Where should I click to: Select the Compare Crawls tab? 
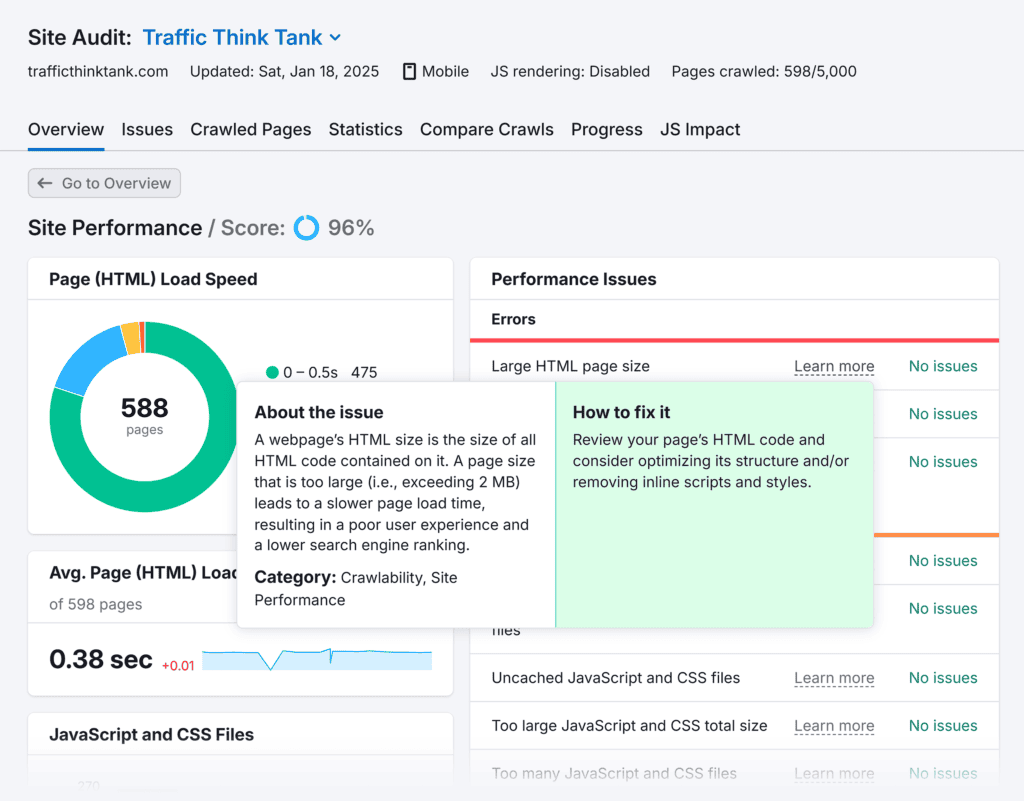[486, 129]
